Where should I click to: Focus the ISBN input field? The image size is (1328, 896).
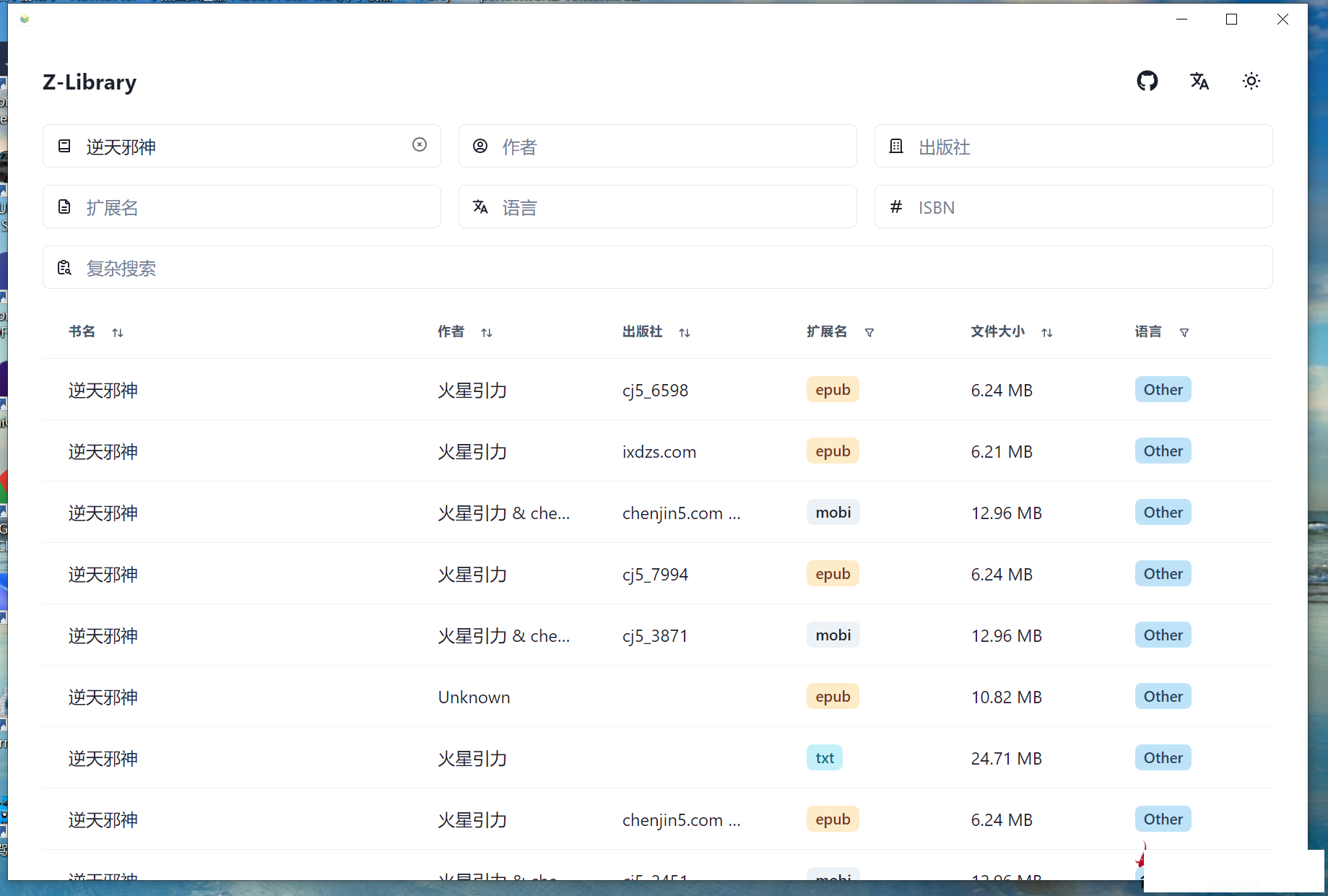[1074, 207]
